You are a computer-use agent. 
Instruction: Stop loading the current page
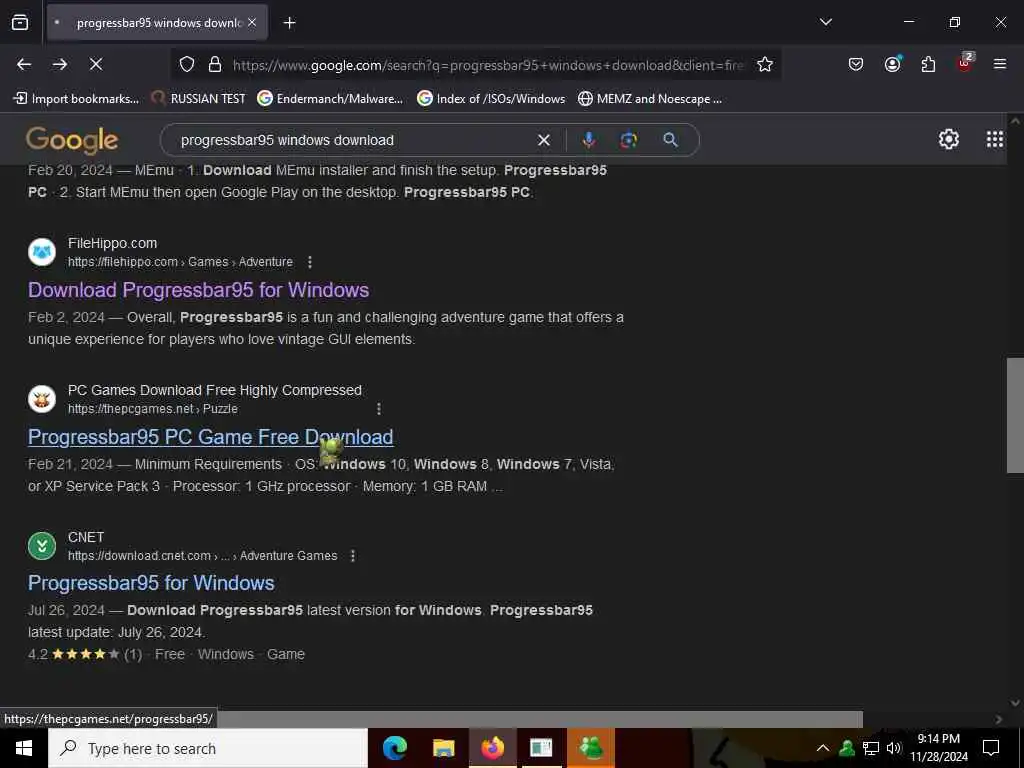95,64
